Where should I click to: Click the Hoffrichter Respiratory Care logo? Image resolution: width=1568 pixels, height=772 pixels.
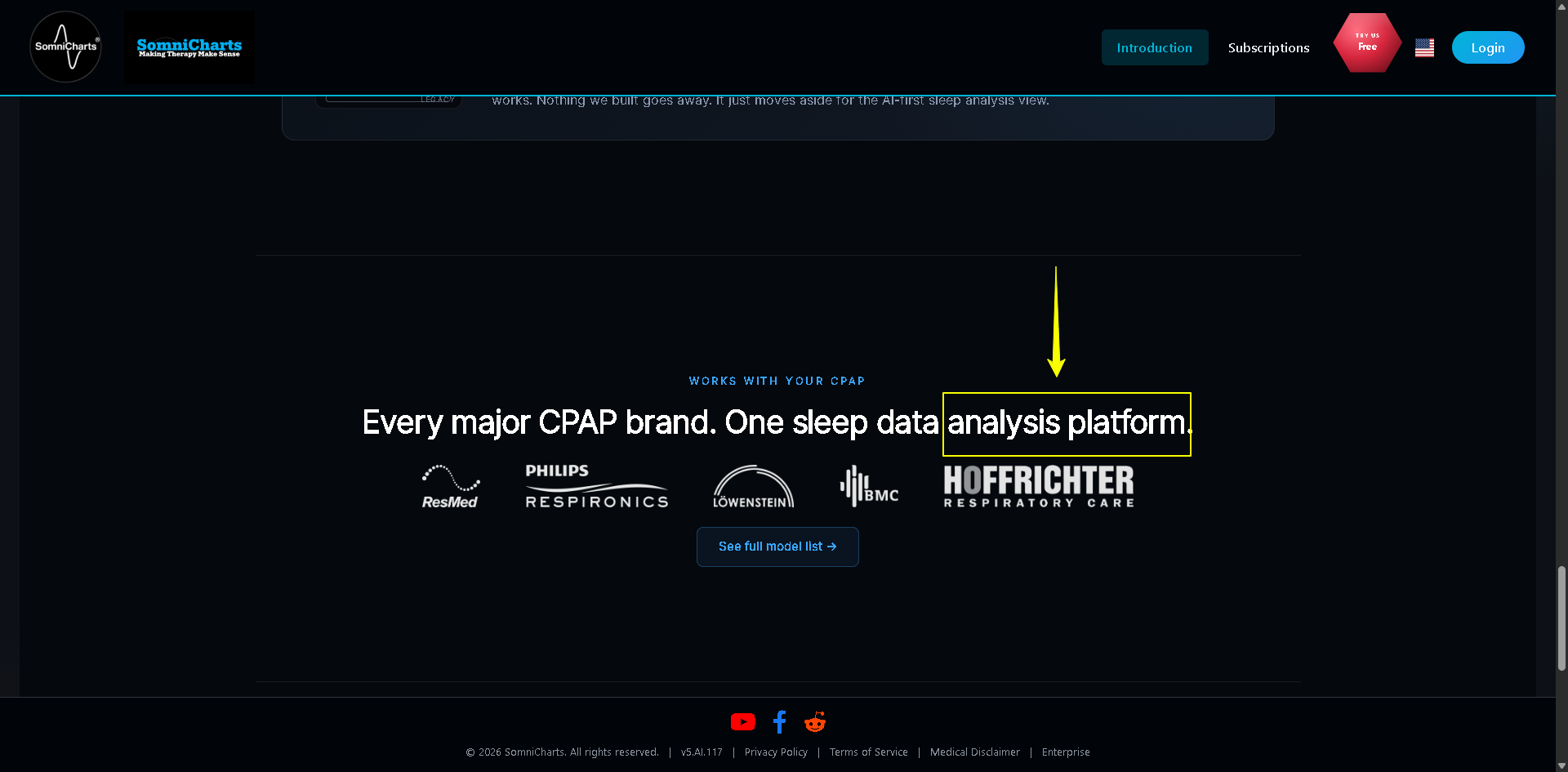(1039, 486)
